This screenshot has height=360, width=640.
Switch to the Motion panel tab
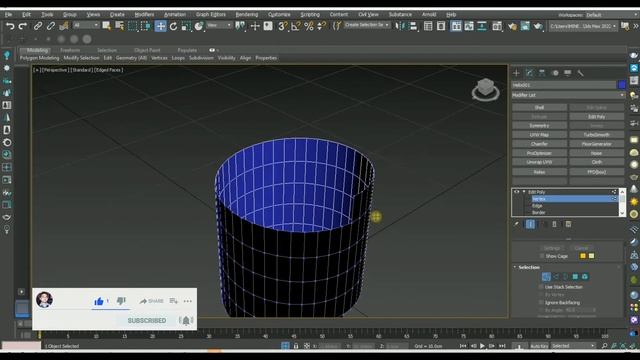coord(555,73)
